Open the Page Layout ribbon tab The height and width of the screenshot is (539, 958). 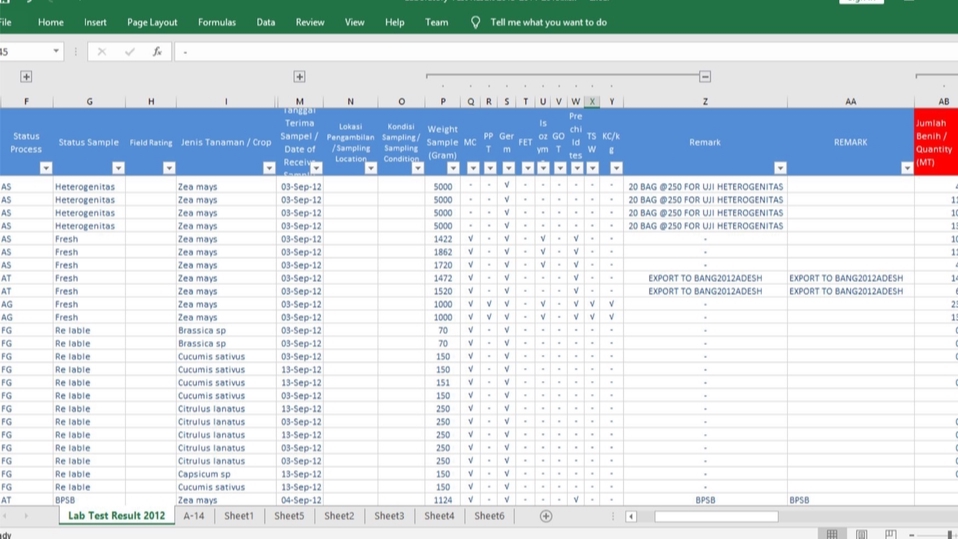152,23
